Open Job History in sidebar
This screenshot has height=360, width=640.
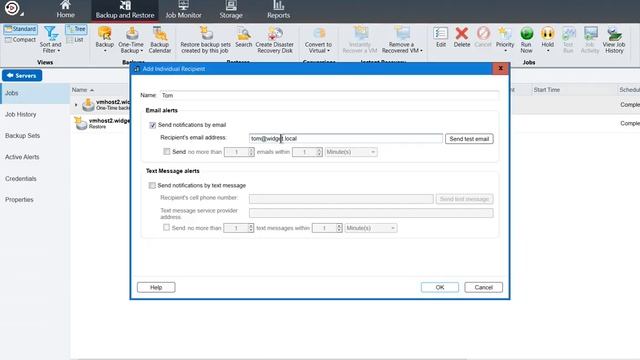tap(35, 114)
